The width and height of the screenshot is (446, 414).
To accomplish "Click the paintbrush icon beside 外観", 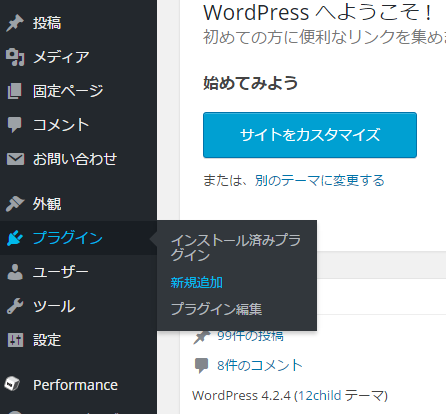I will pyautogui.click(x=15, y=204).
